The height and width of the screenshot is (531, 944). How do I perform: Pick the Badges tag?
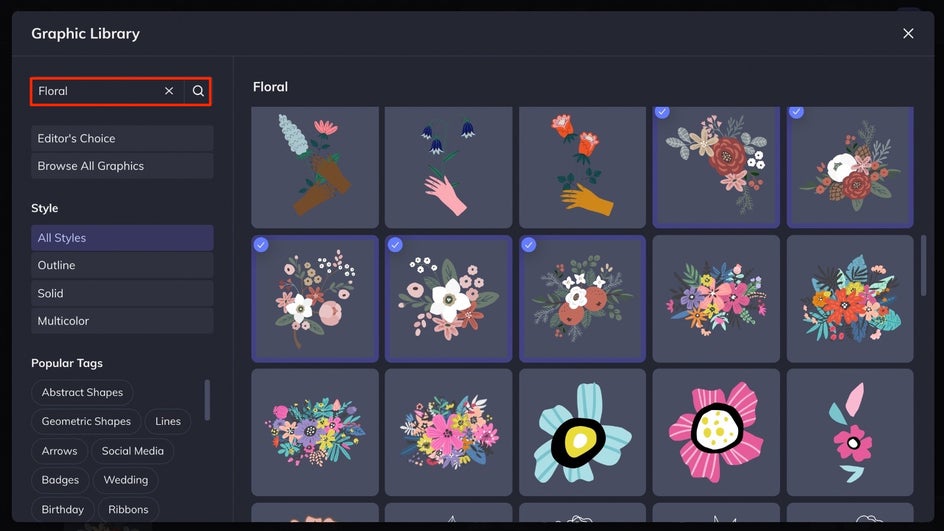pos(60,480)
